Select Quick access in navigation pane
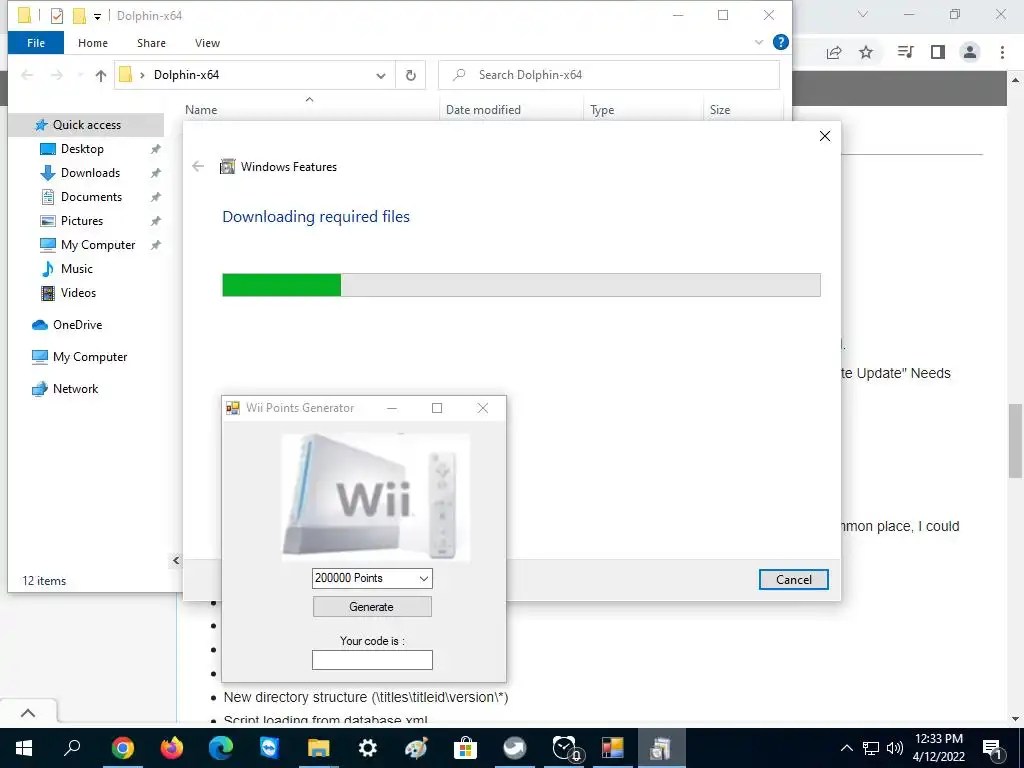Image resolution: width=1024 pixels, height=768 pixels. click(86, 125)
